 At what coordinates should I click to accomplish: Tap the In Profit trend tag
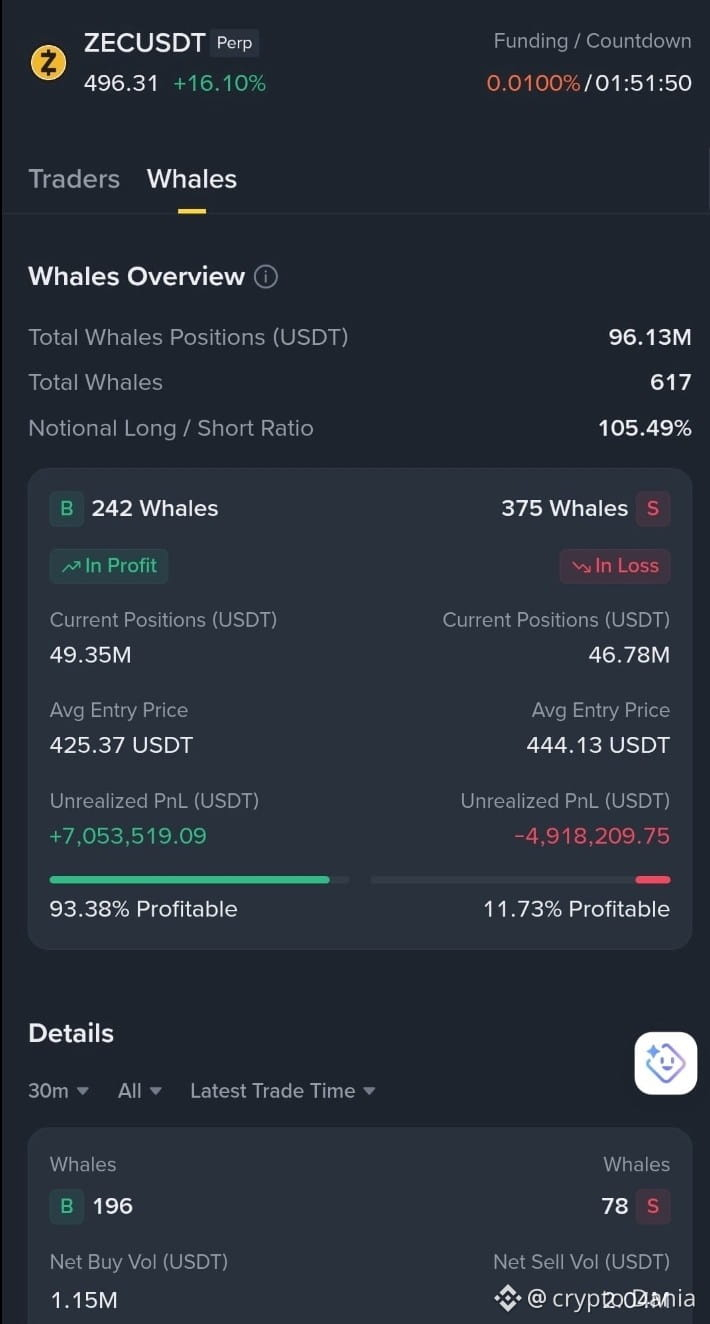pos(109,566)
